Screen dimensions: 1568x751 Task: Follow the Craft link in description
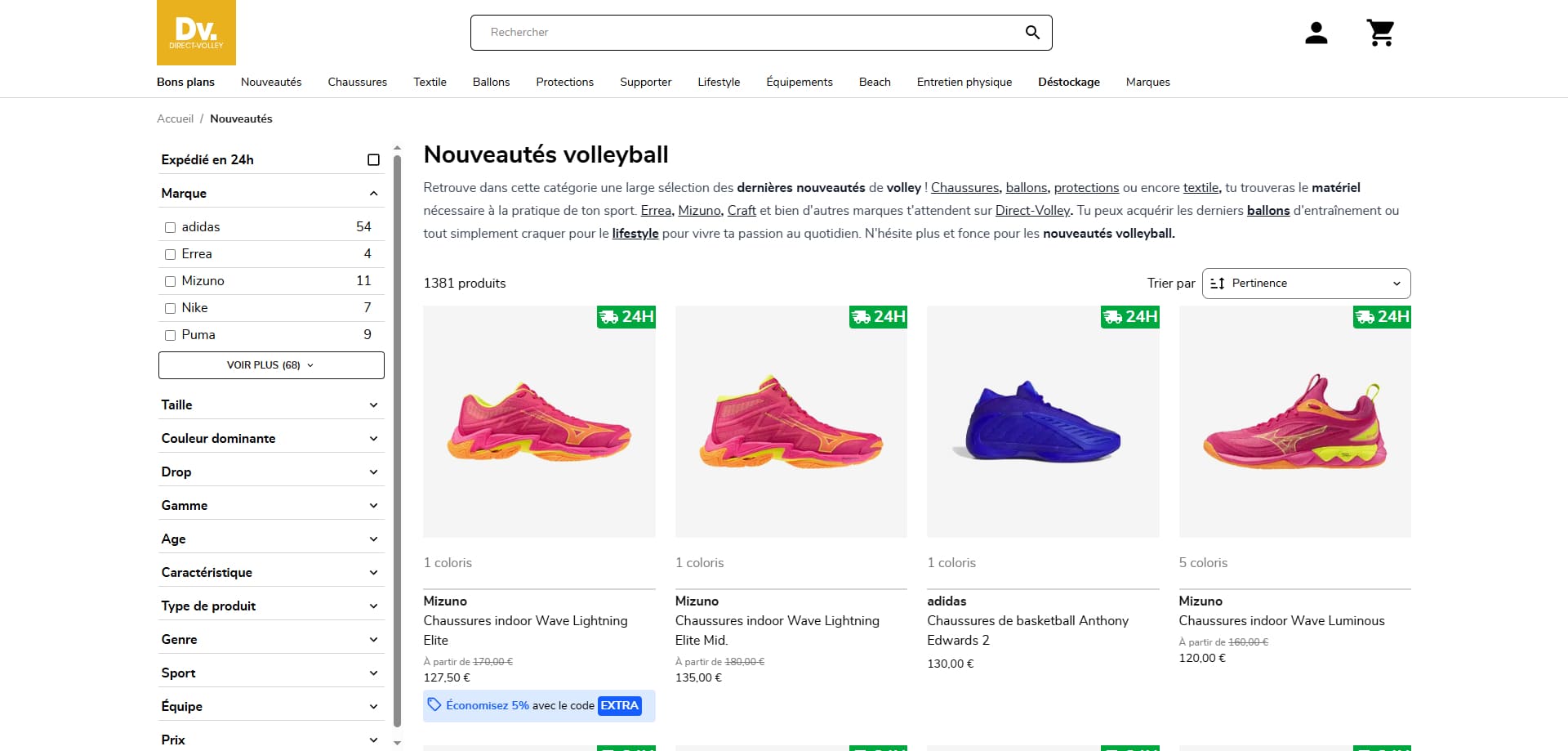click(742, 211)
